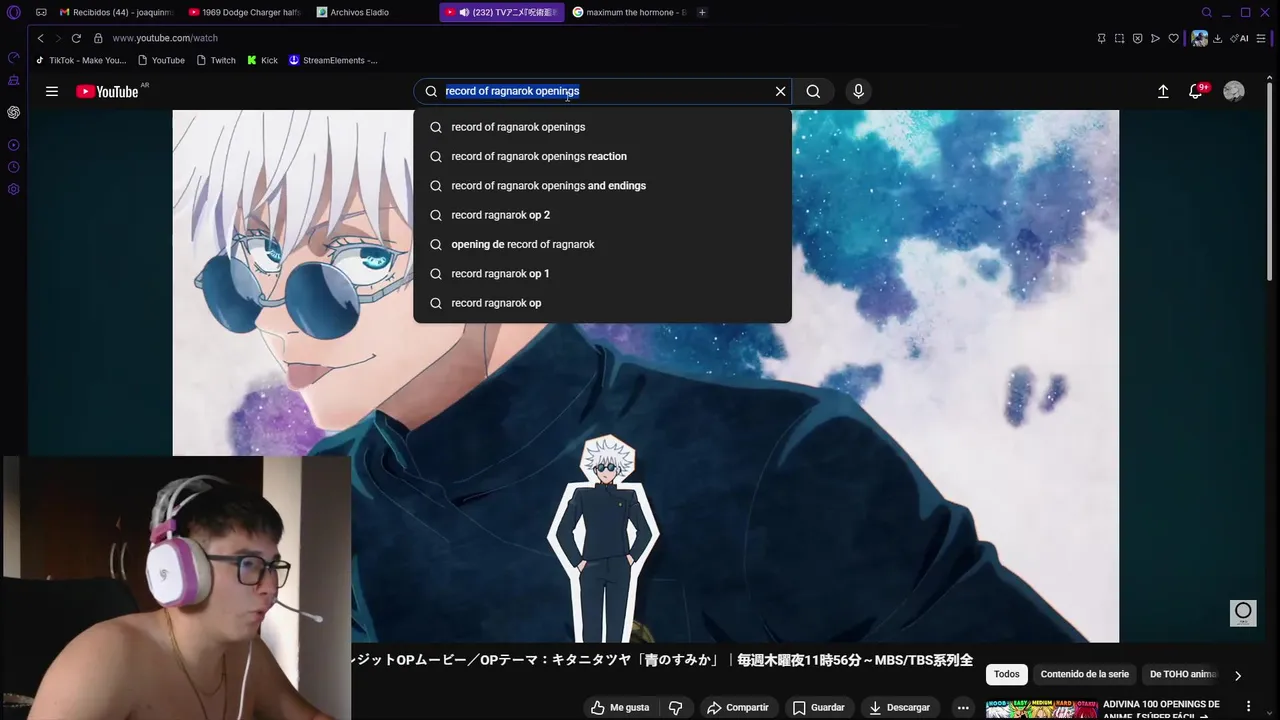1280x720 pixels.
Task: Select suggestion "opening de record of ragnarok"
Action: [602, 244]
